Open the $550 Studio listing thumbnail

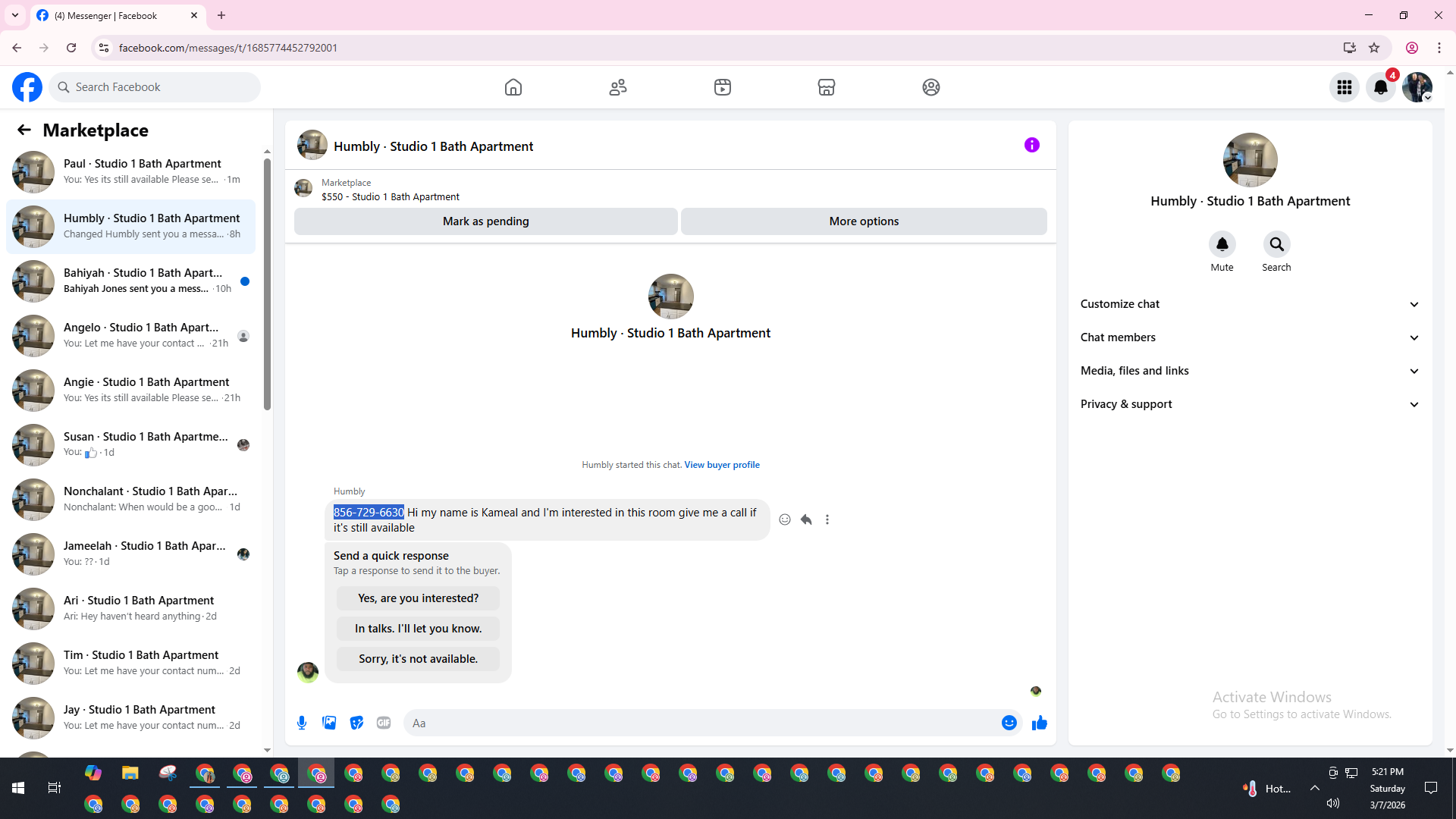(303, 188)
